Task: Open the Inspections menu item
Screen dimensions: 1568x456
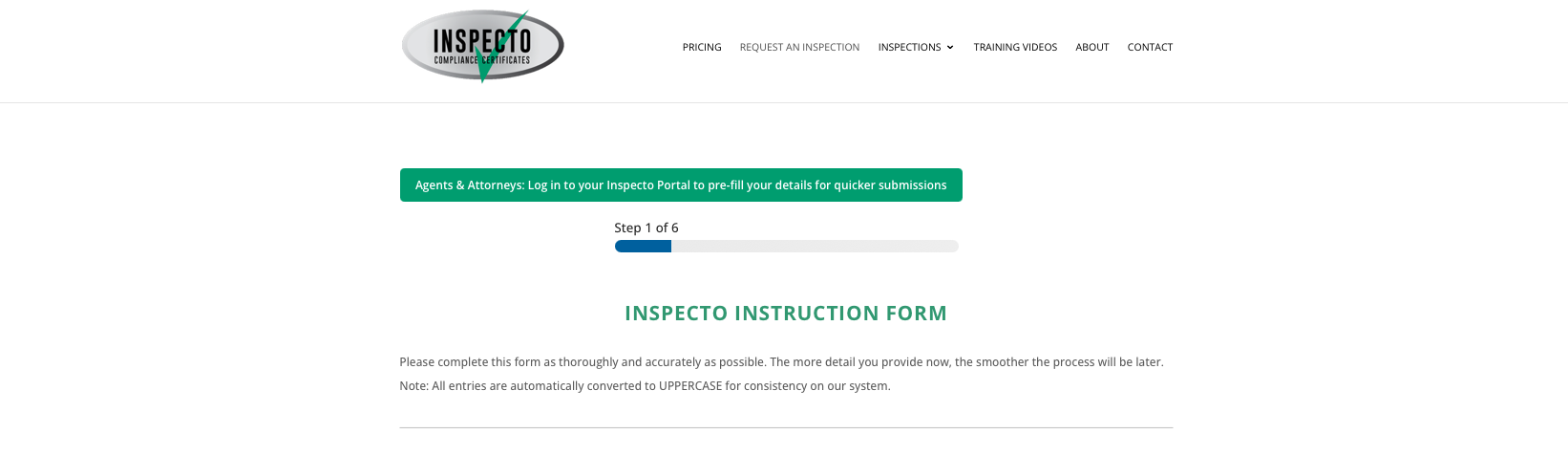Action: click(909, 47)
